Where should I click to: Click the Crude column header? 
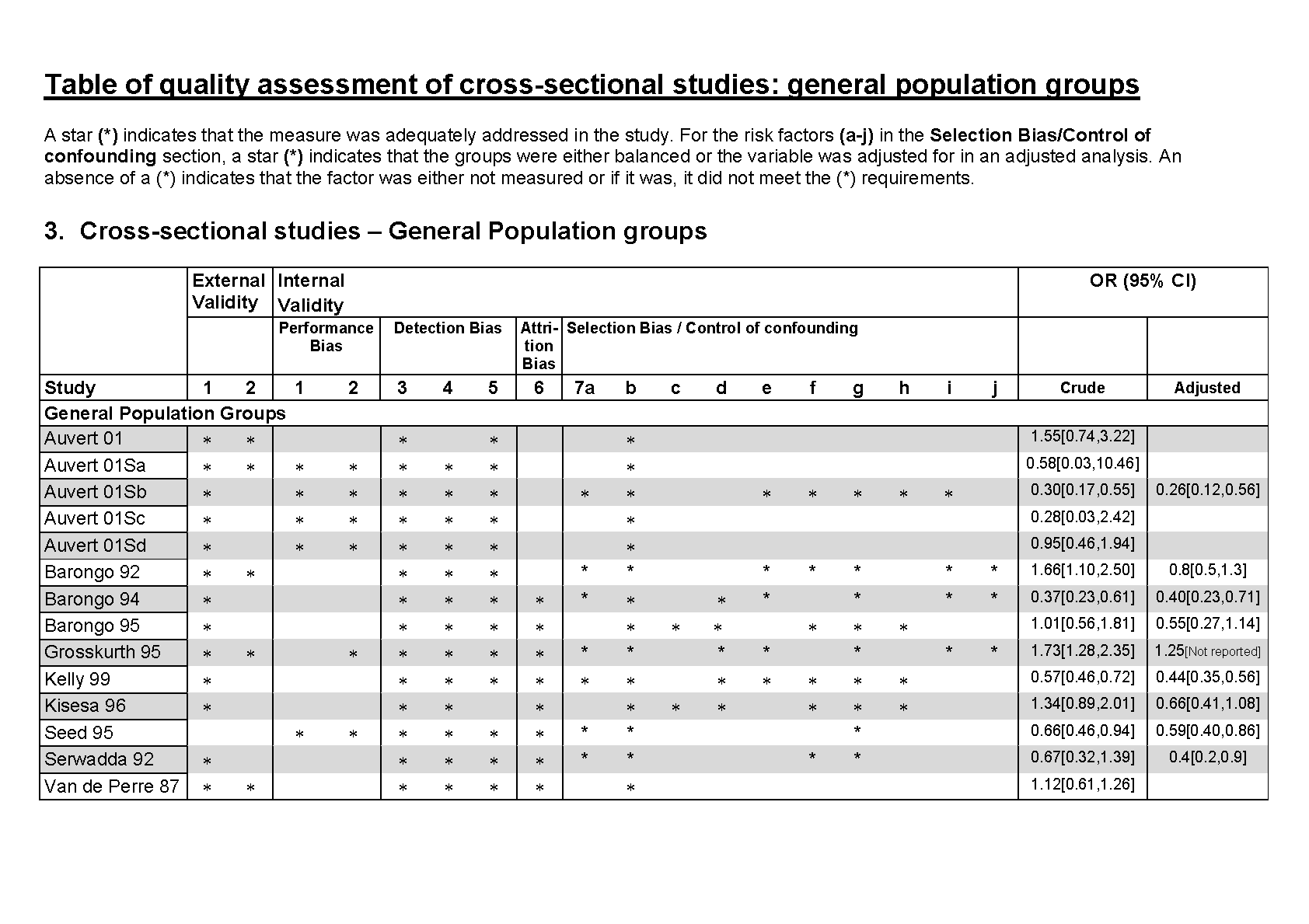point(1082,388)
